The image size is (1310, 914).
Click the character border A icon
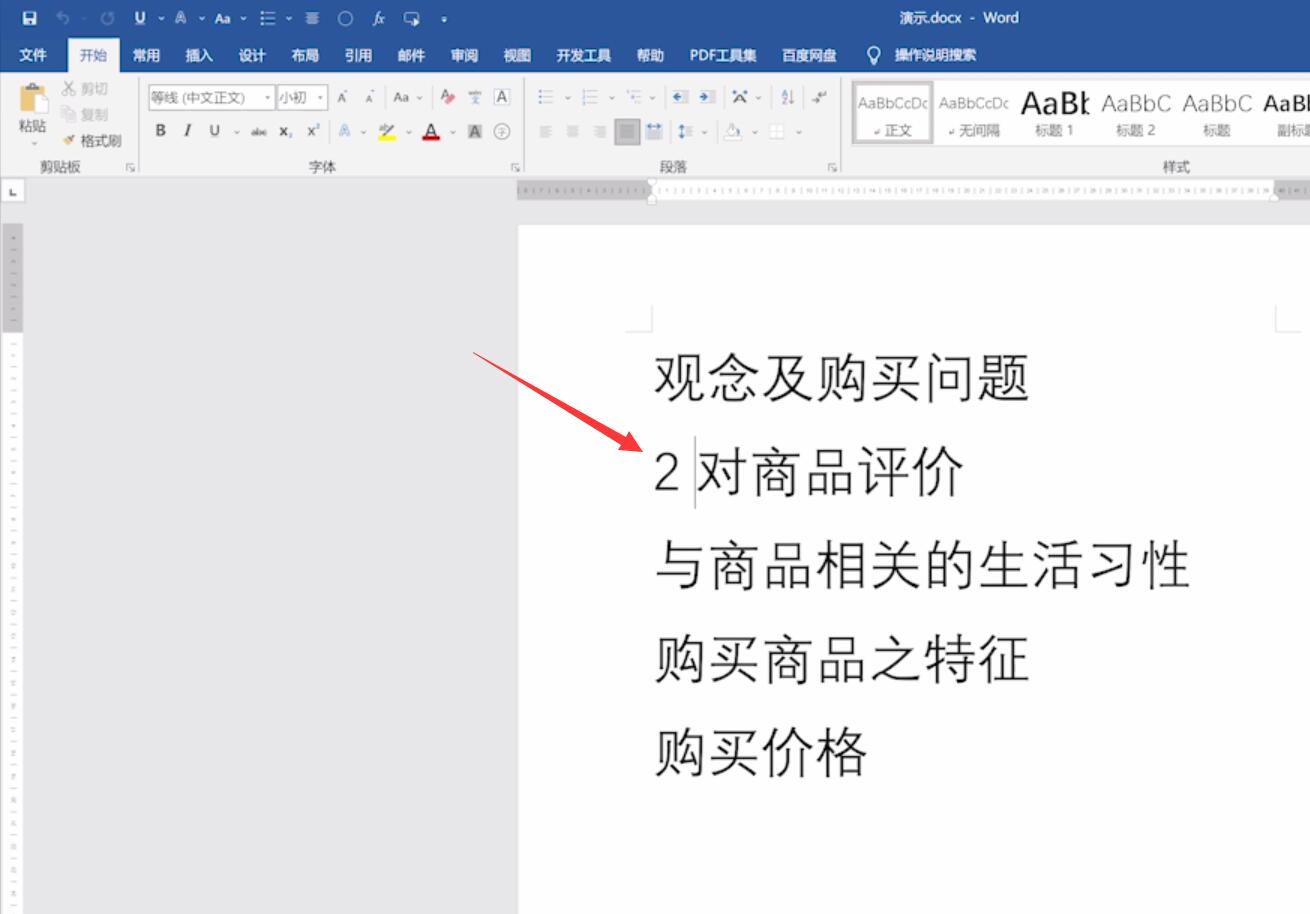coord(501,97)
